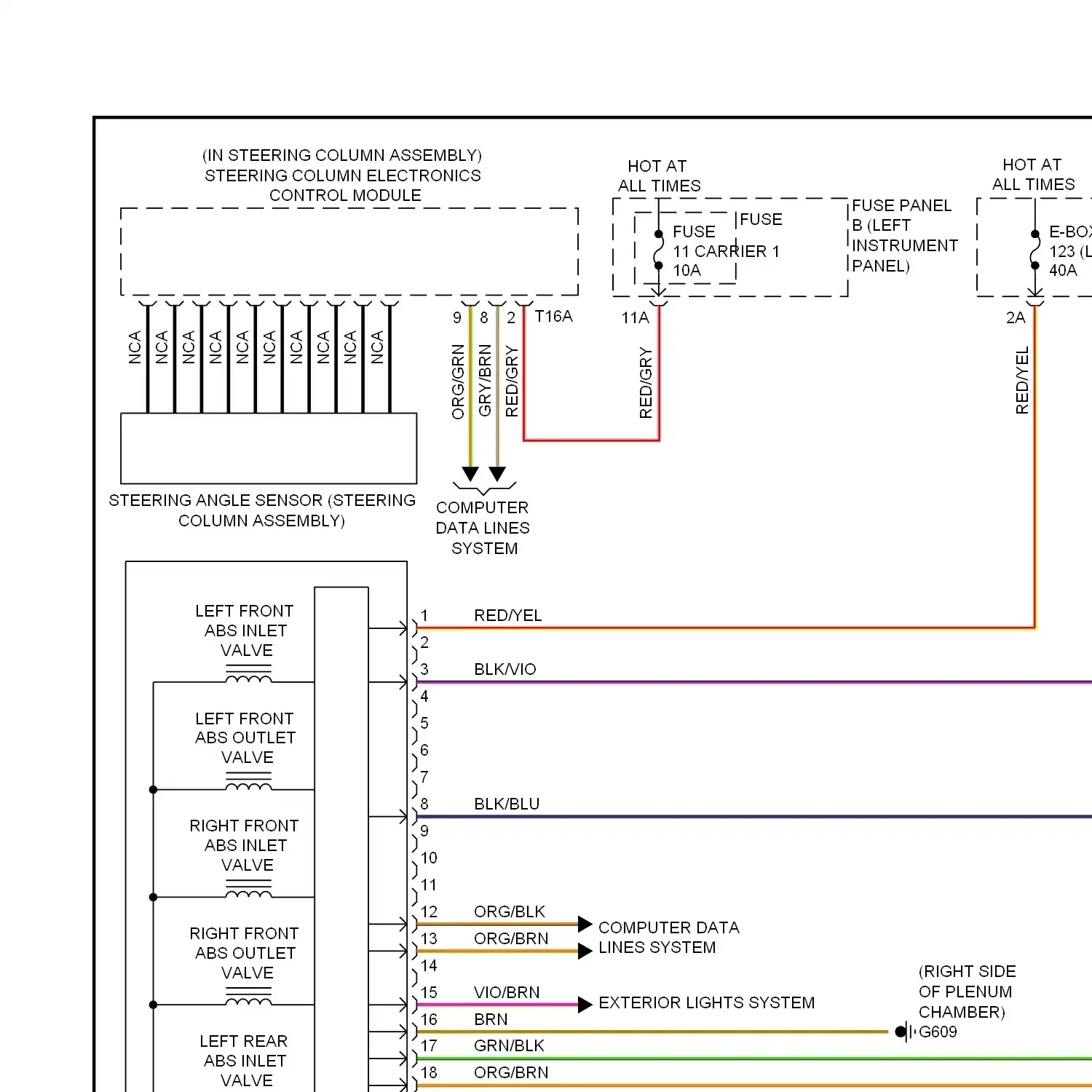Screen dimensions: 1092x1092
Task: Select the ORG/BLK label at pin 12
Action: [x=510, y=911]
